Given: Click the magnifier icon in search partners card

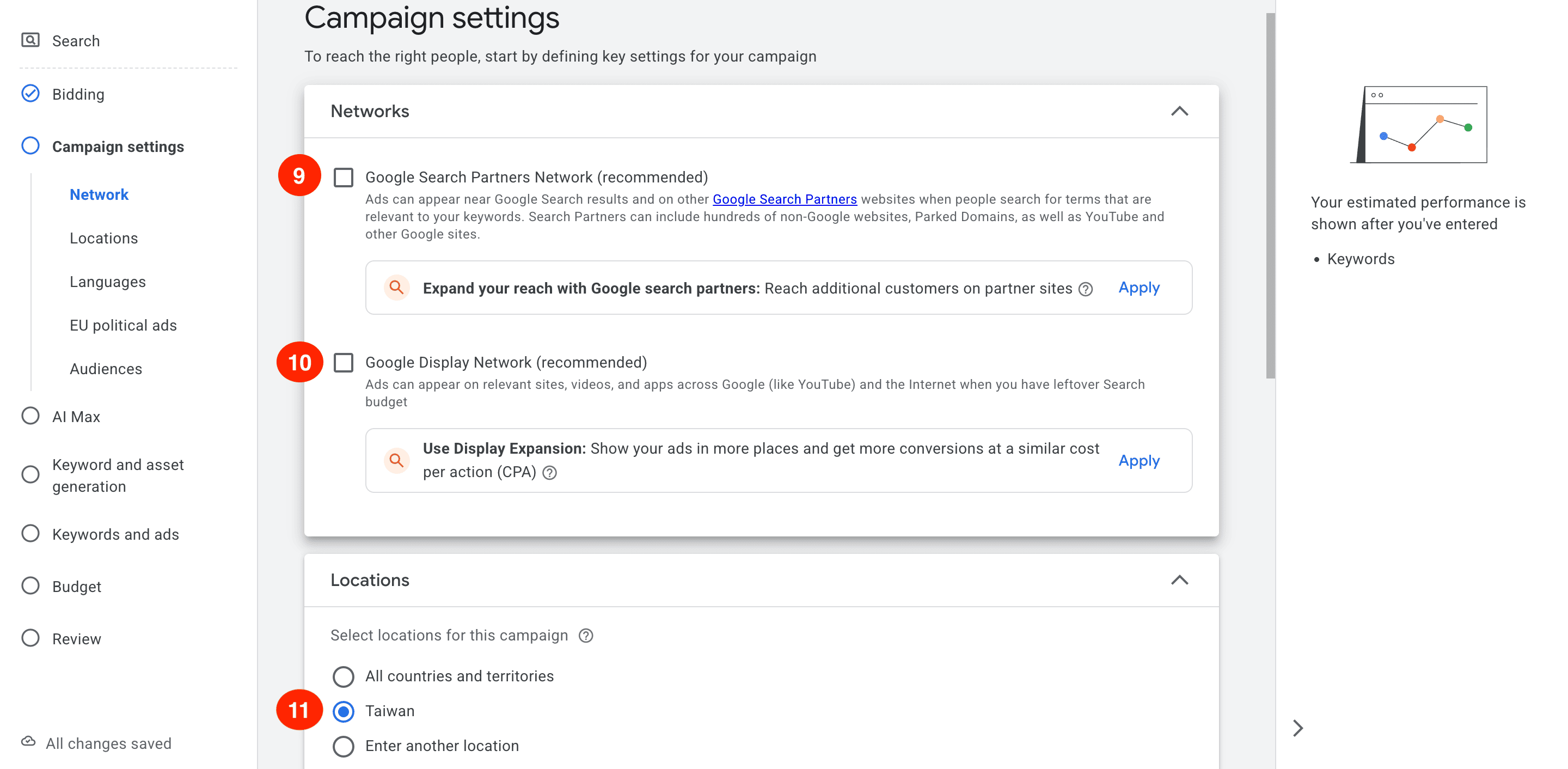Looking at the screenshot, I should pos(396,288).
